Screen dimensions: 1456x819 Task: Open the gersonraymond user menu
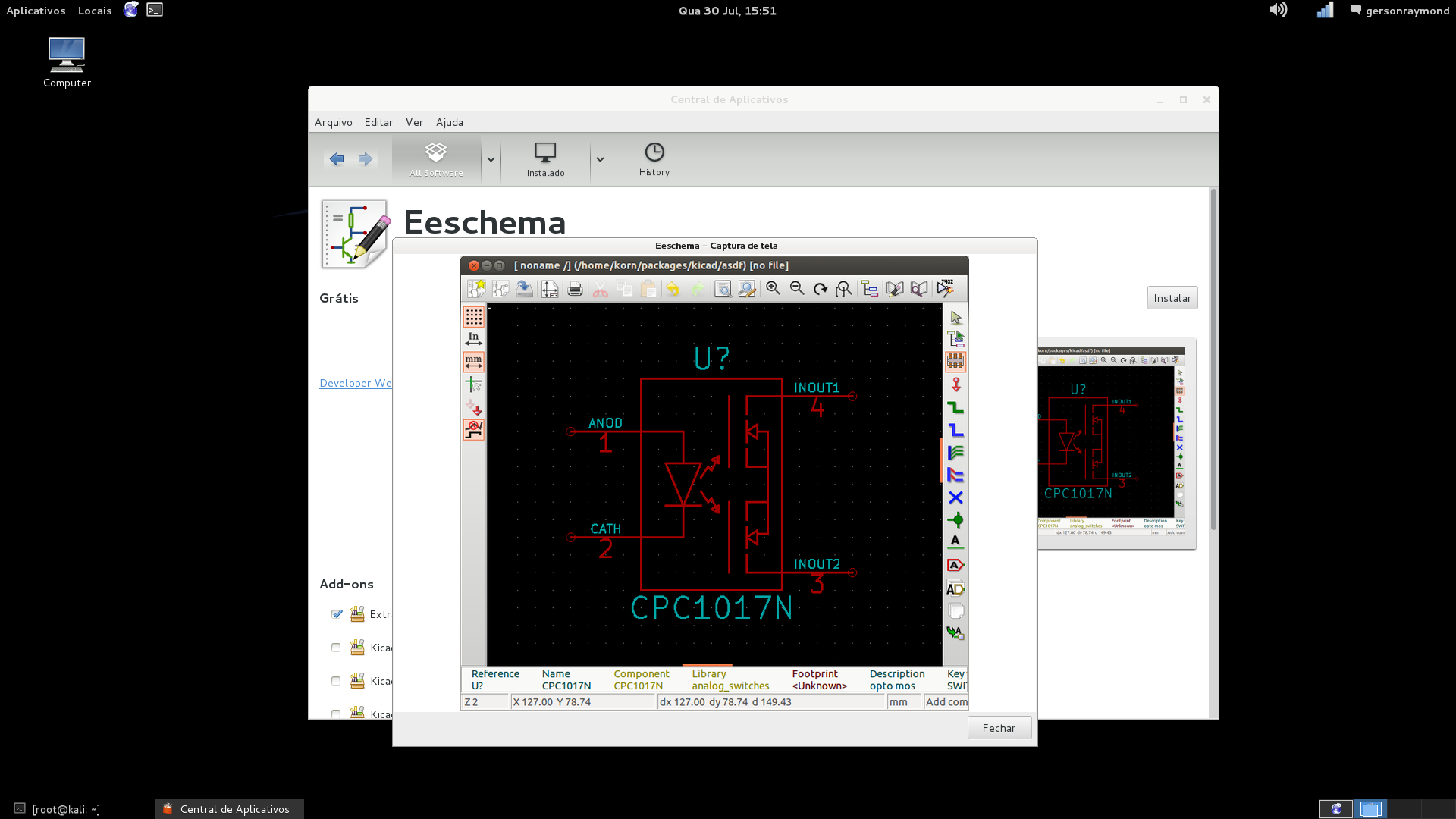coord(1400,11)
